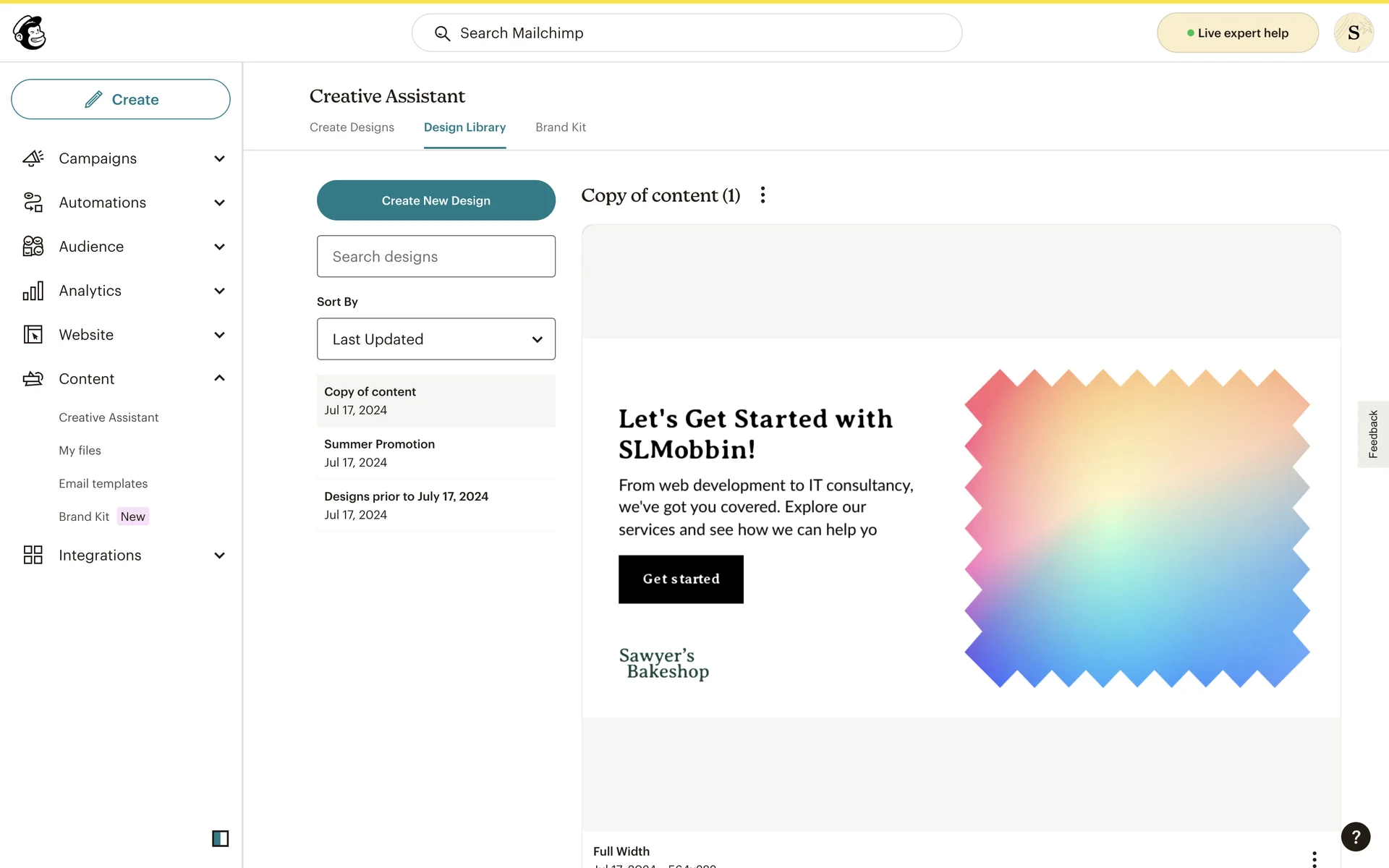Open options menu for Copy of content (1)

point(763,195)
